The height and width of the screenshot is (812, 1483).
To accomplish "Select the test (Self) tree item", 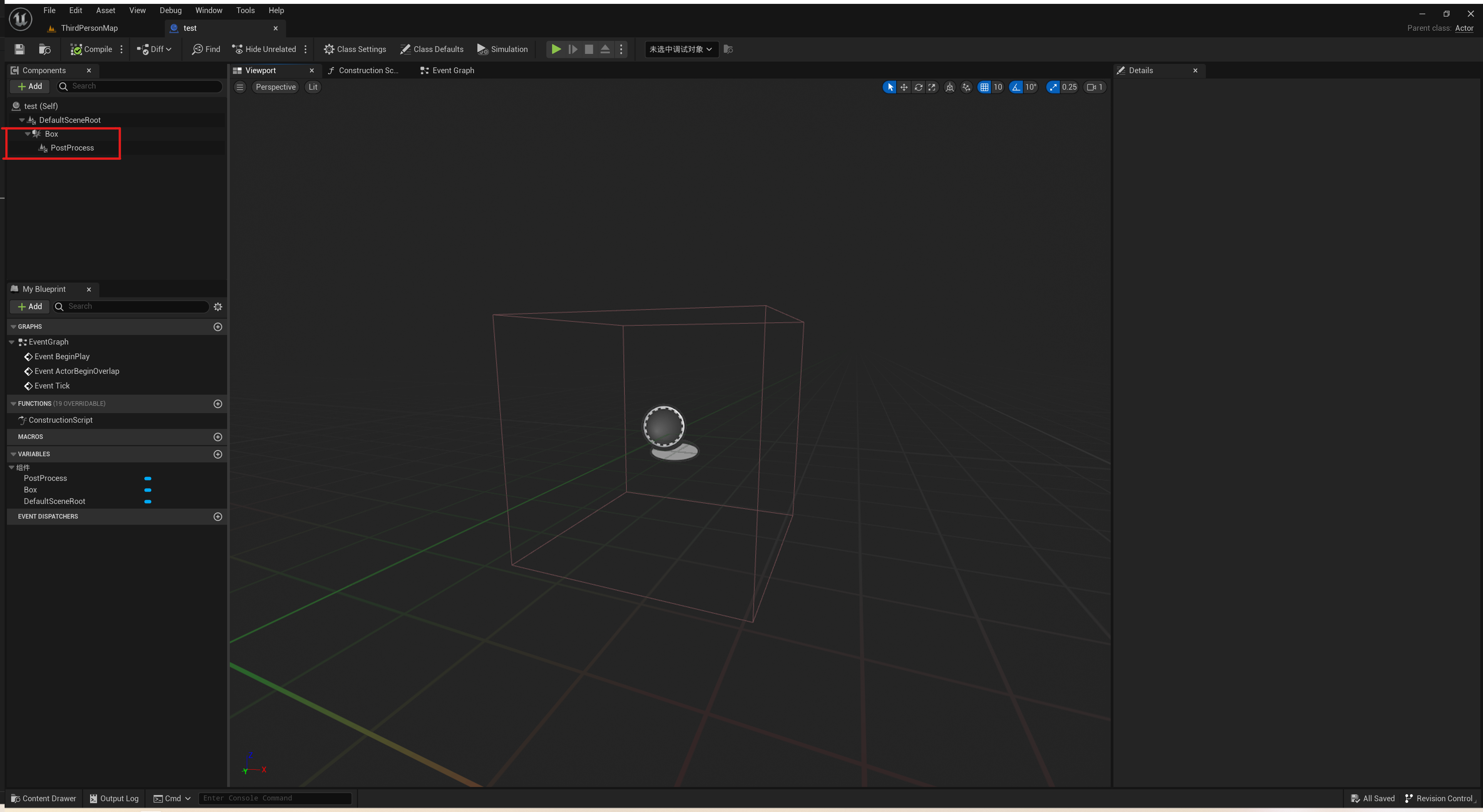I will click(40, 106).
